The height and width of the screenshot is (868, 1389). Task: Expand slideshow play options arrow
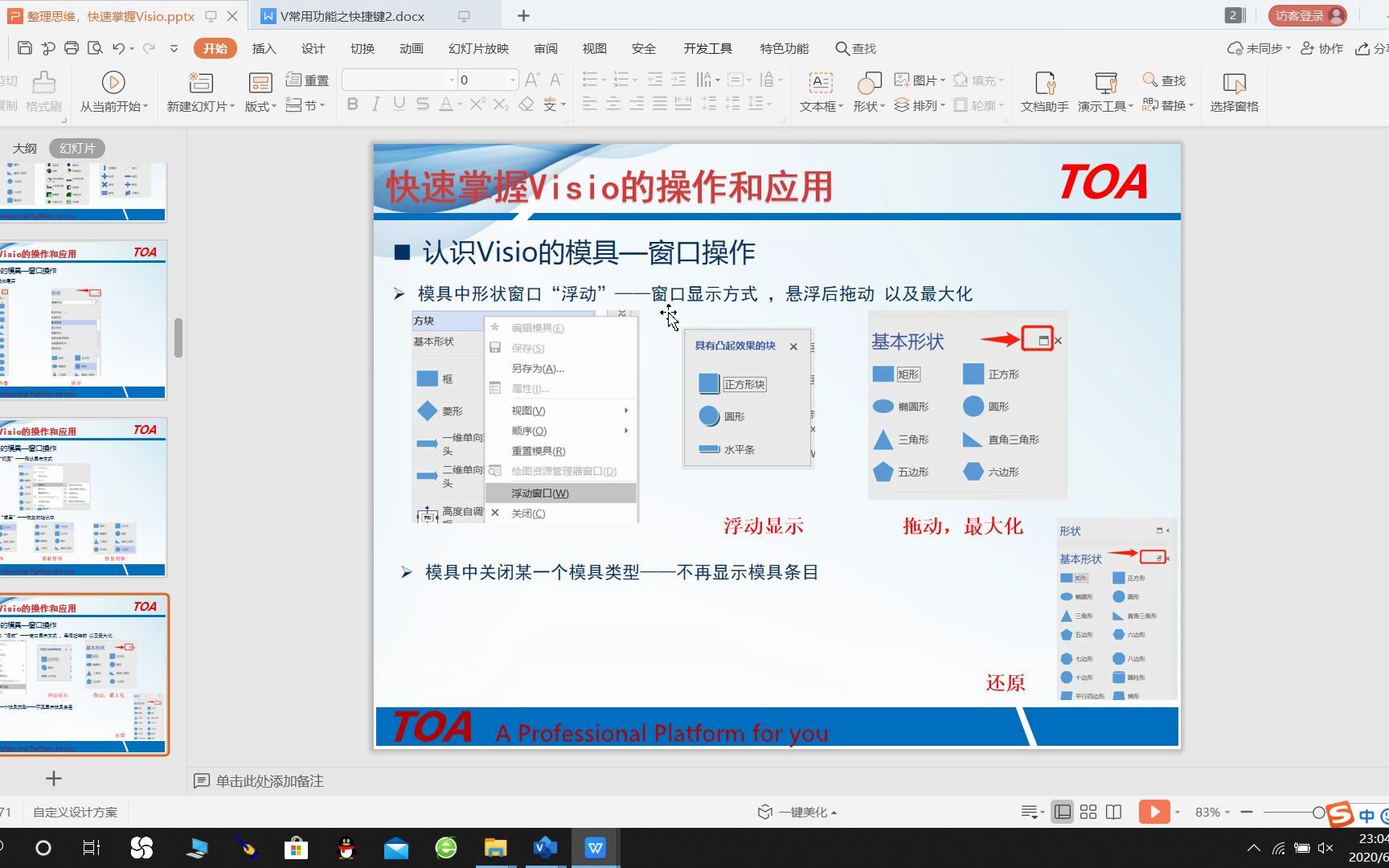pos(1178,812)
